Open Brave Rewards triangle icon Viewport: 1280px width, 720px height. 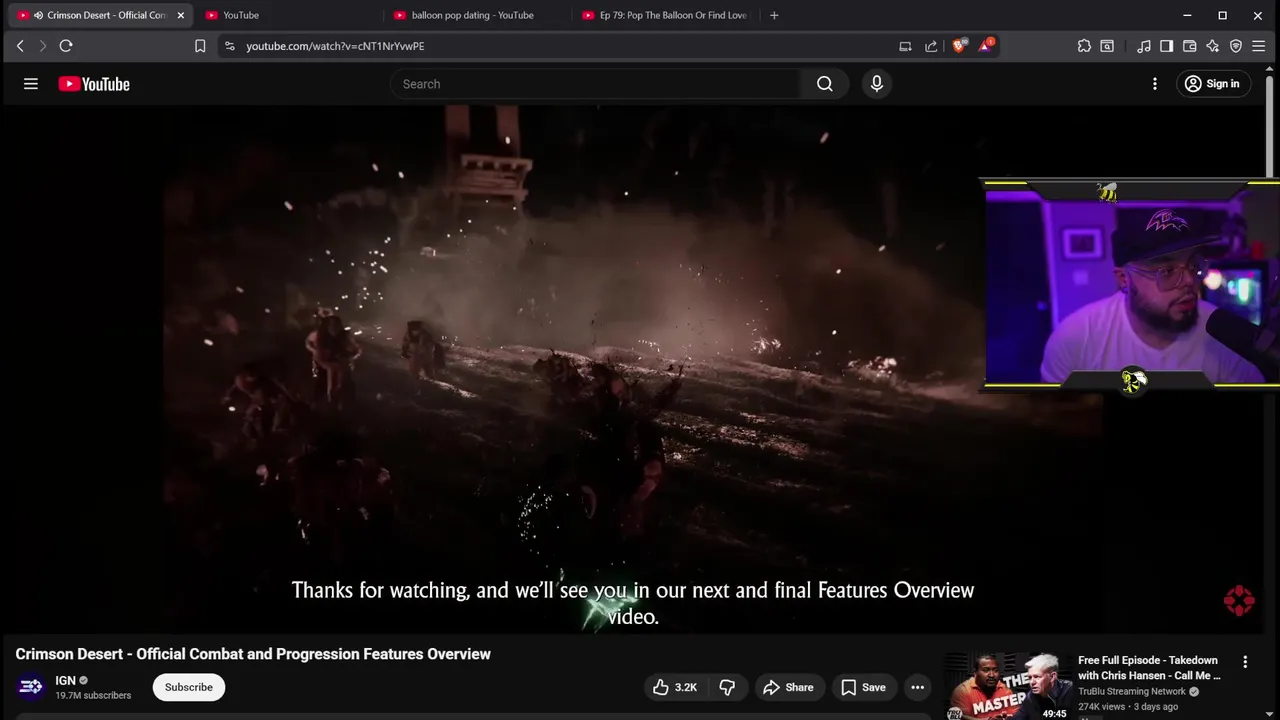coord(987,45)
